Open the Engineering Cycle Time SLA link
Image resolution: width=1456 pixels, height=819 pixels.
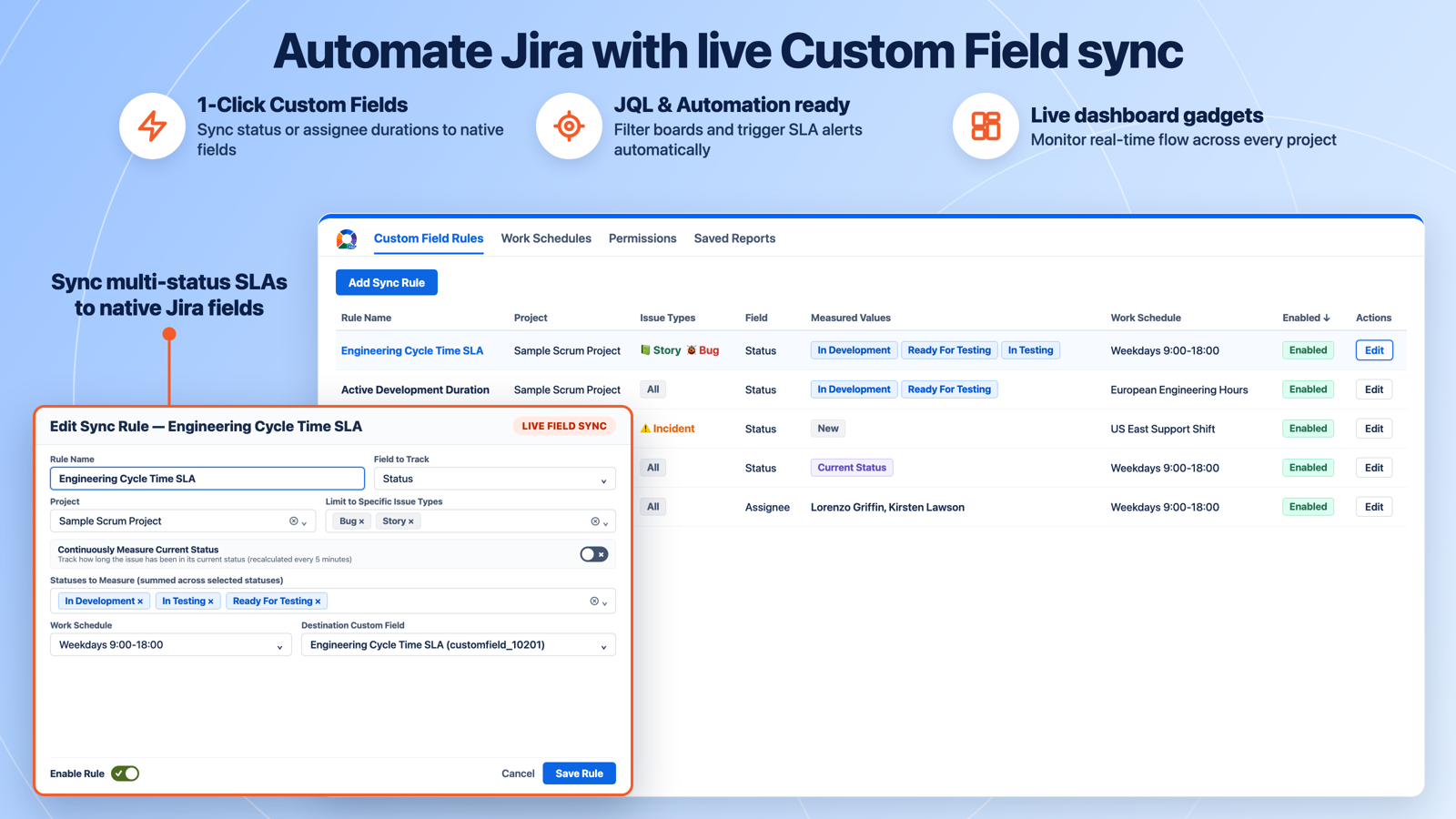tap(412, 350)
